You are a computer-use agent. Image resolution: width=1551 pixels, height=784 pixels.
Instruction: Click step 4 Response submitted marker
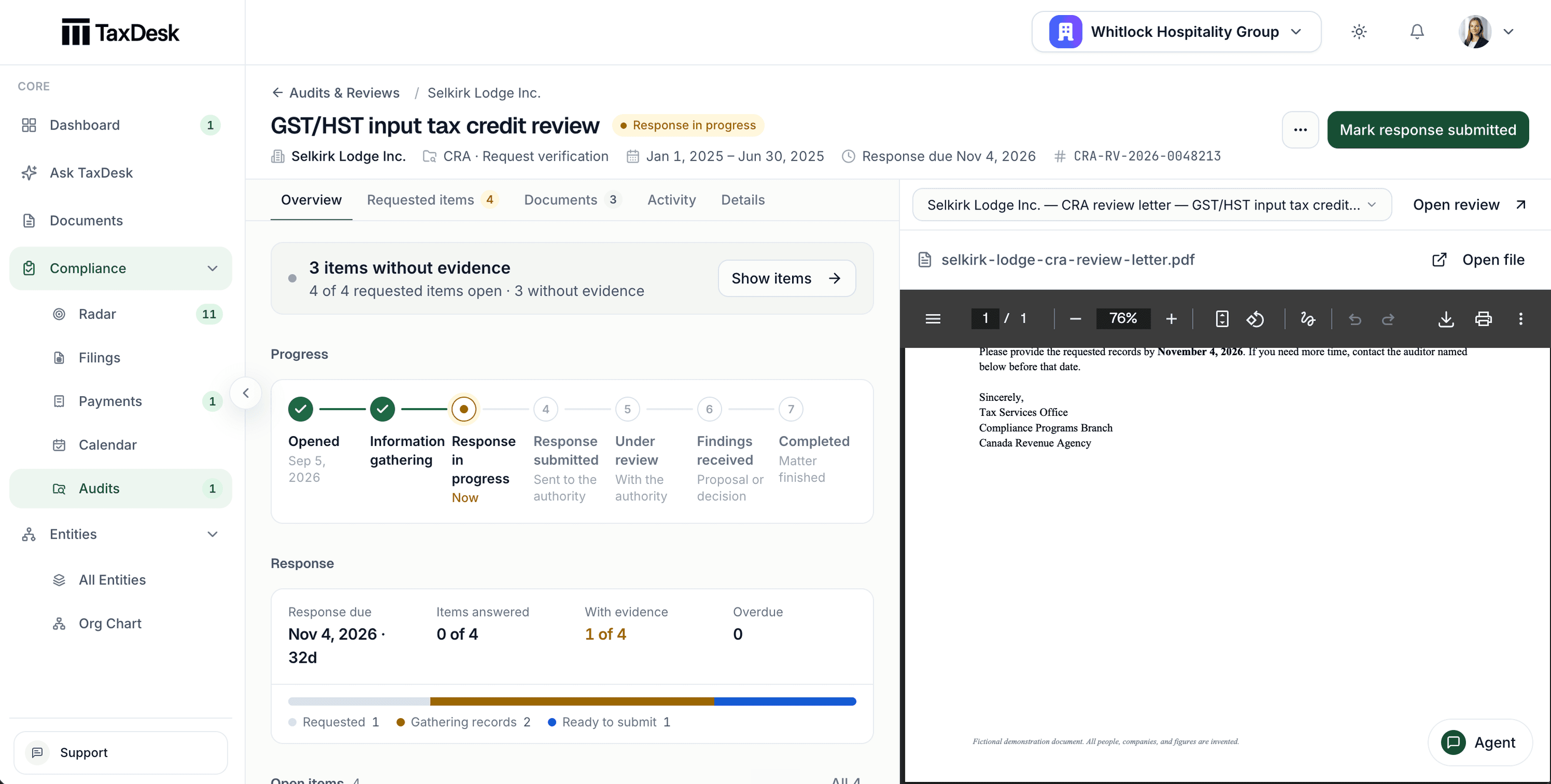tap(546, 409)
